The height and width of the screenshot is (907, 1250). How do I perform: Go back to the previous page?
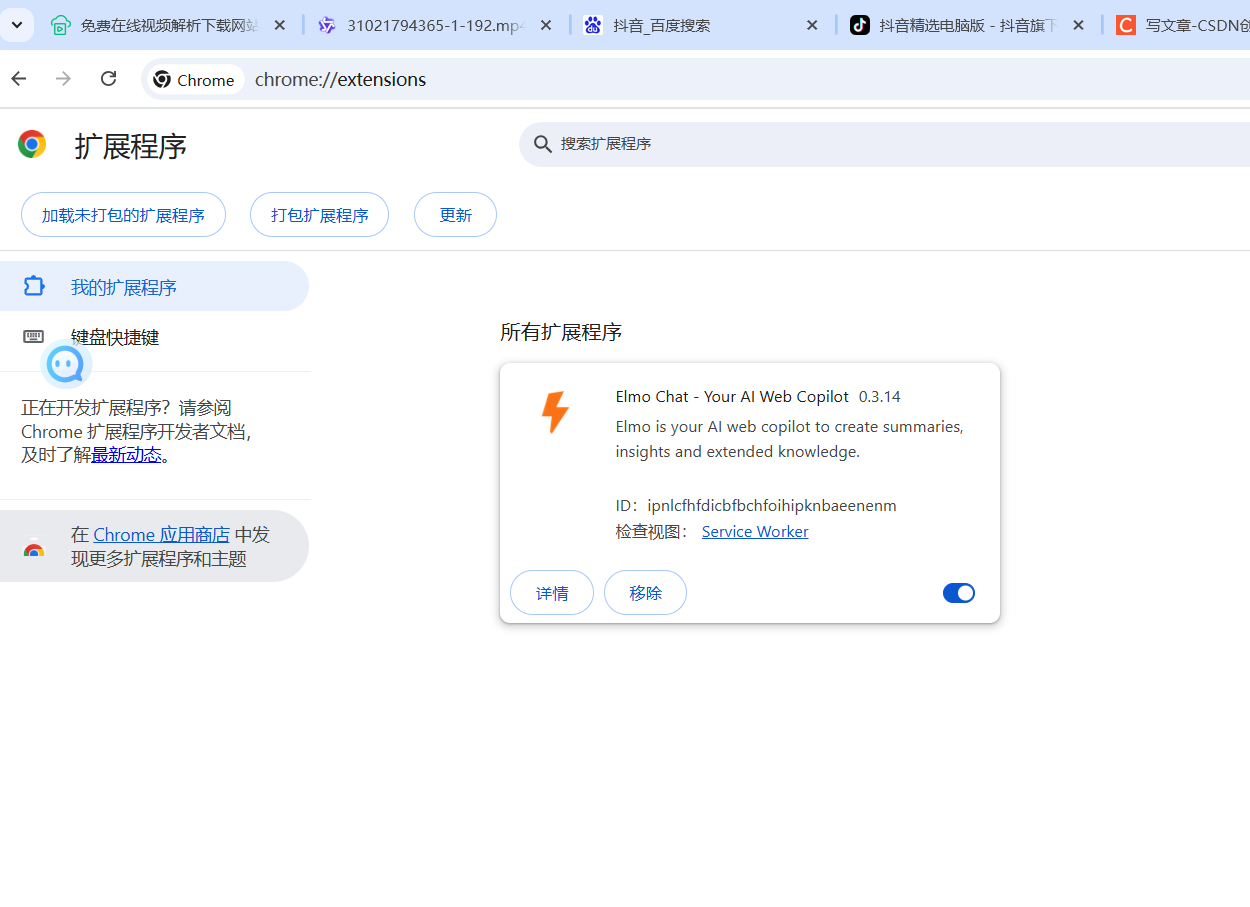coord(19,79)
